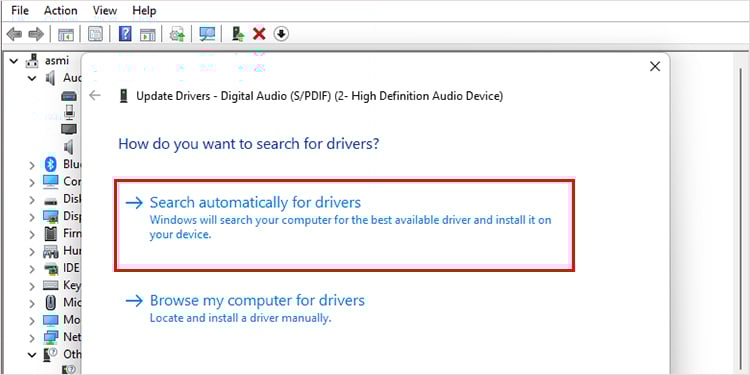Select the microphone device icon under Audio
This screenshot has width=750, height=375.
[69, 112]
